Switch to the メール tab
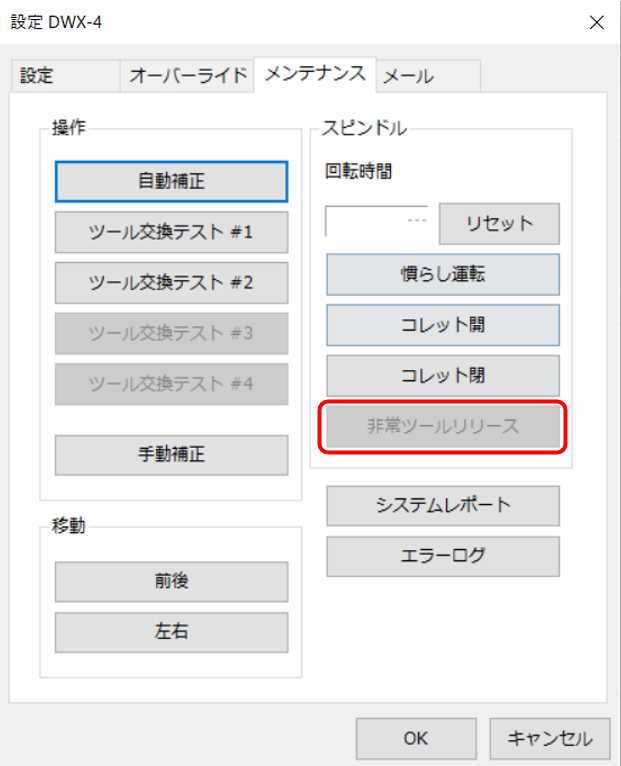 tap(408, 77)
